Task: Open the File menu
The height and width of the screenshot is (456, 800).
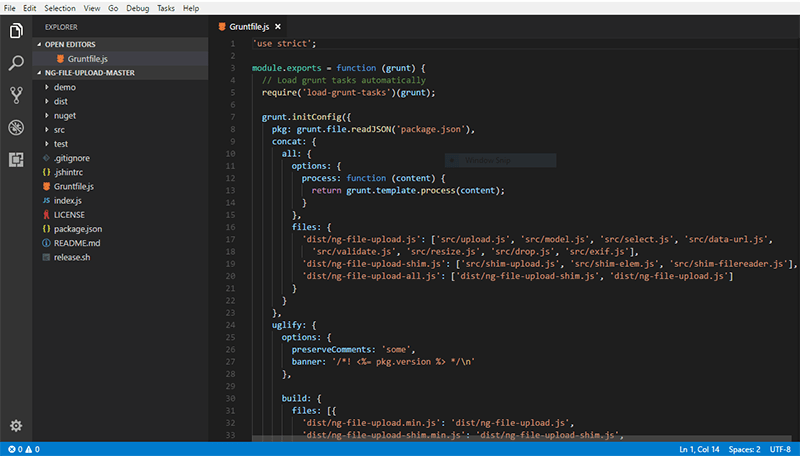Action: (x=10, y=8)
